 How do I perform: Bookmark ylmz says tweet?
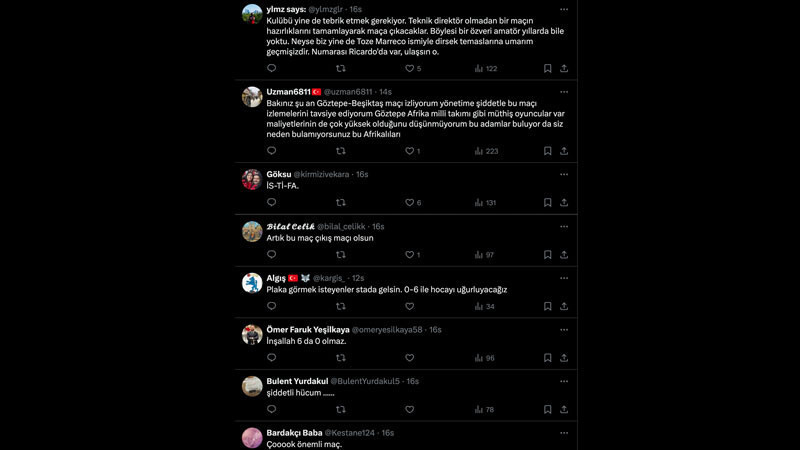point(547,68)
